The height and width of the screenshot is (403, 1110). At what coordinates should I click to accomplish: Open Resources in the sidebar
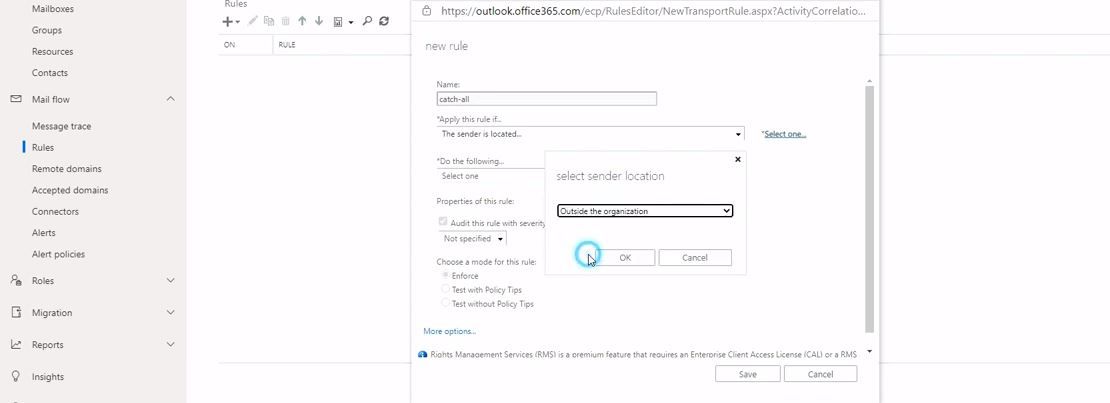[x=52, y=52]
